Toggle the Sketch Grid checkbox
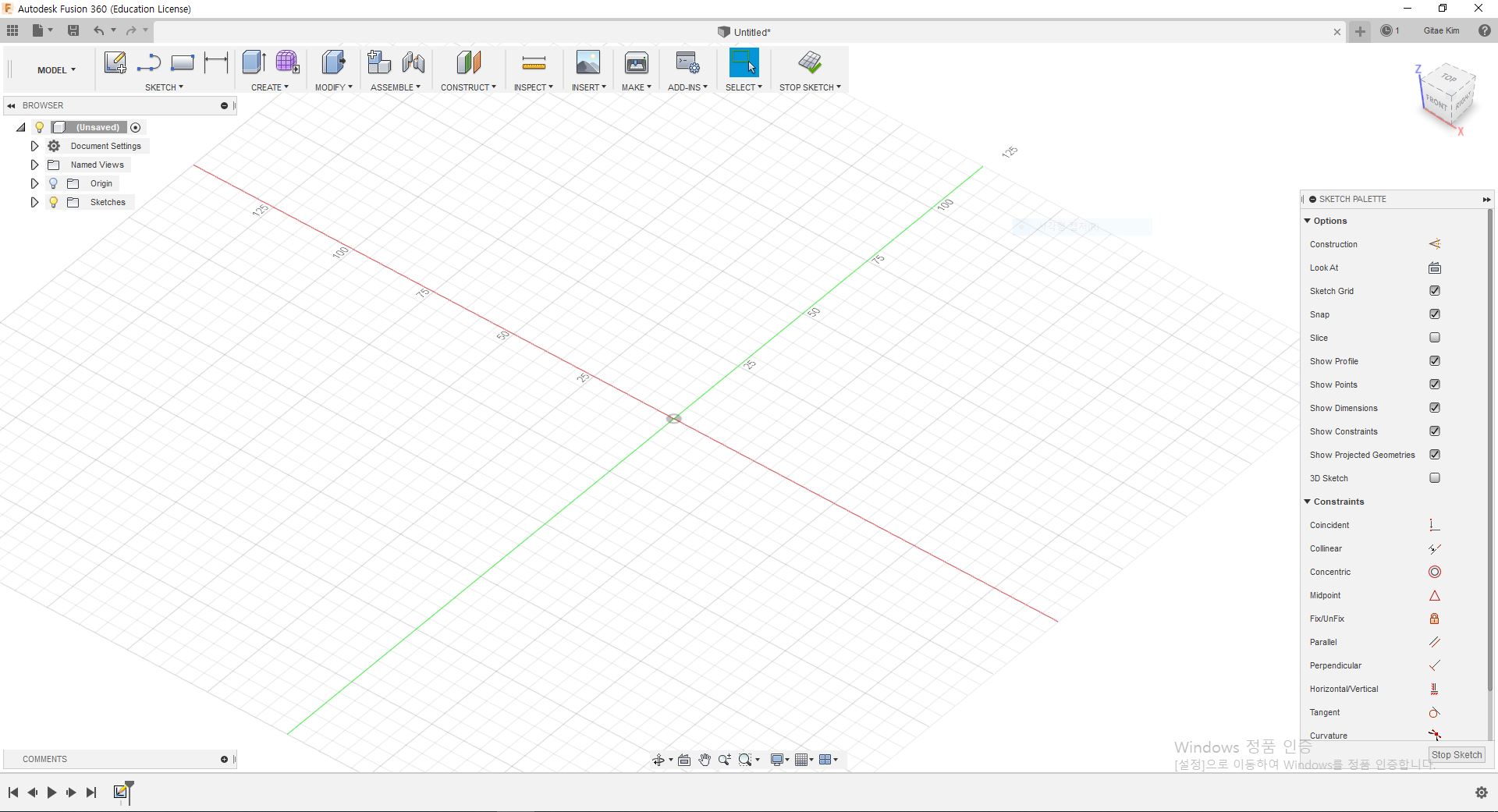Viewport: 1498px width, 812px height. coord(1434,291)
